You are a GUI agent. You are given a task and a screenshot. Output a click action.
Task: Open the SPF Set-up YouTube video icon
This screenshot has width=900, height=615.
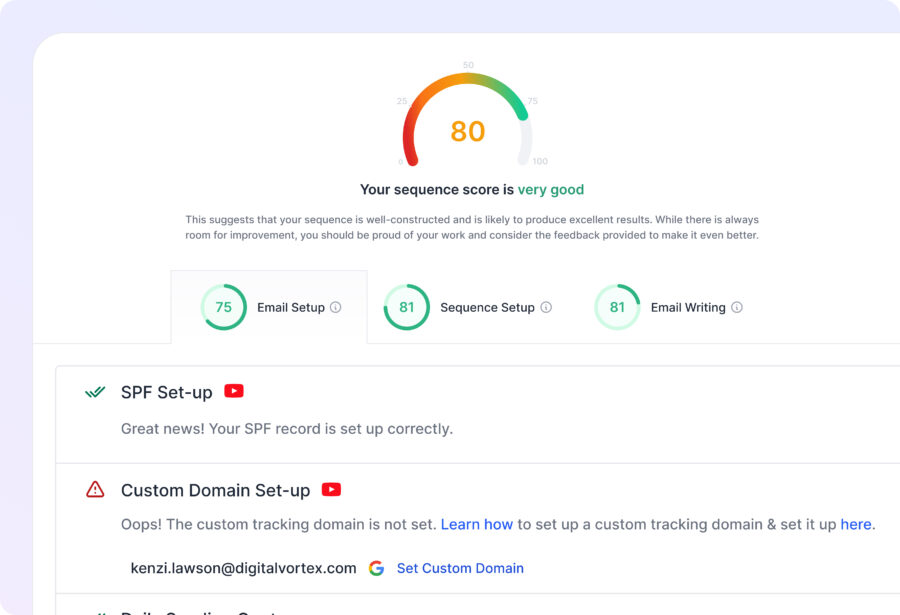[x=234, y=391]
